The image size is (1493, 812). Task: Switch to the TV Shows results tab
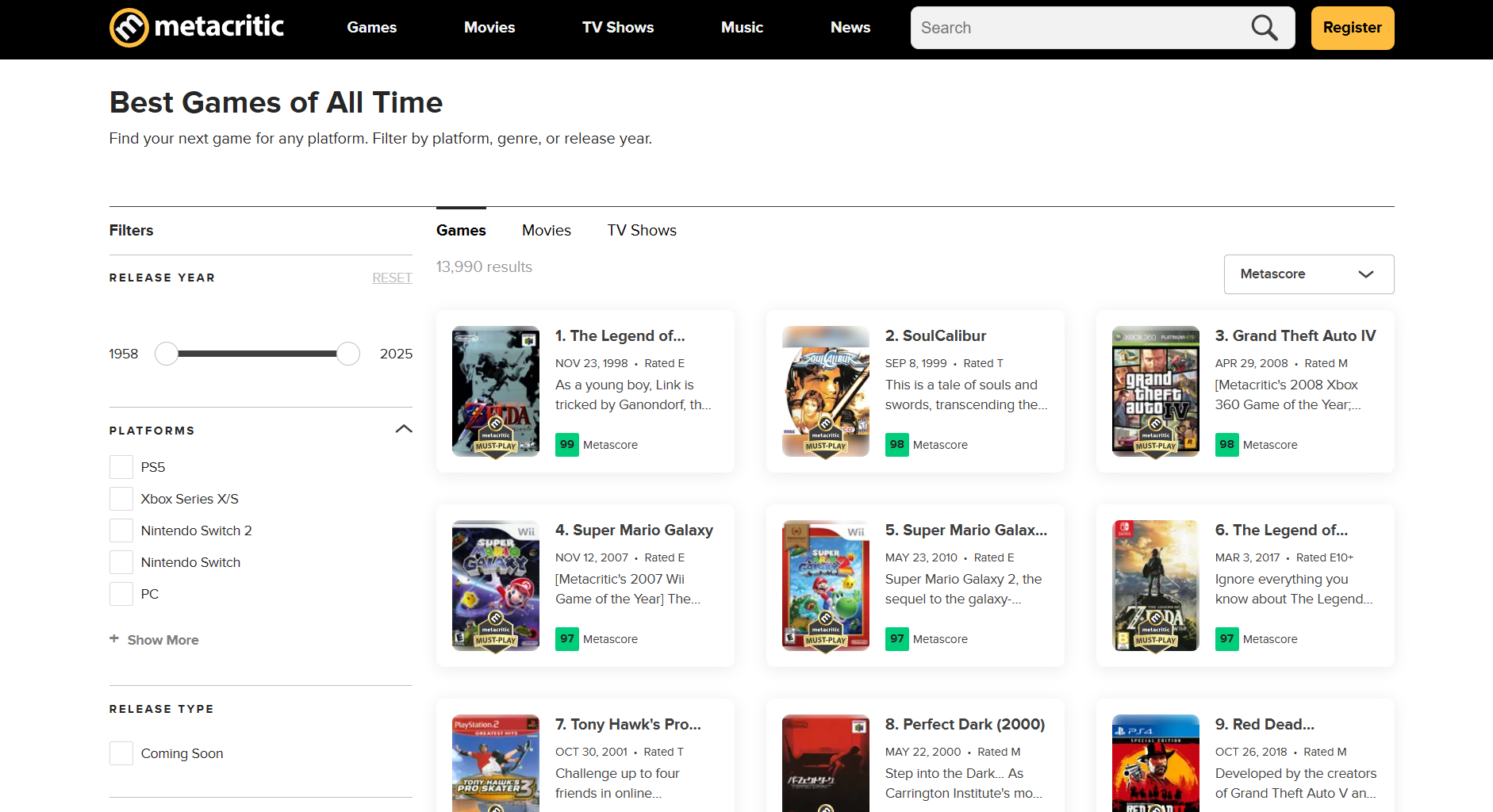[x=642, y=231]
